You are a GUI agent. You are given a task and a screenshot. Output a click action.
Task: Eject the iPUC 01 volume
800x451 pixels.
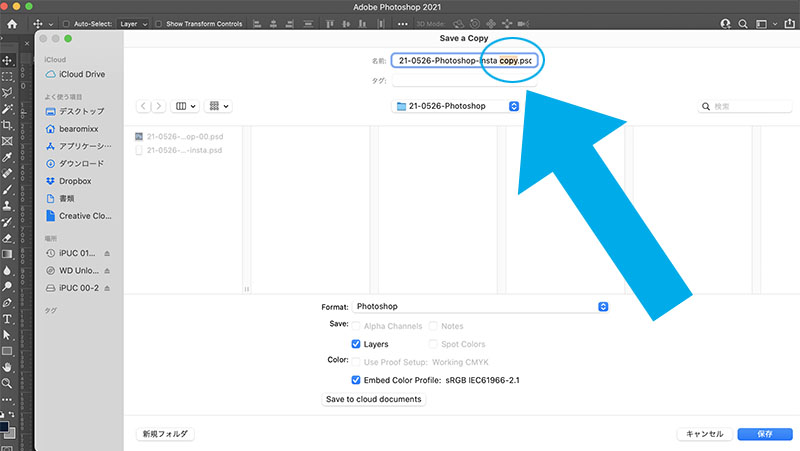[107, 254]
